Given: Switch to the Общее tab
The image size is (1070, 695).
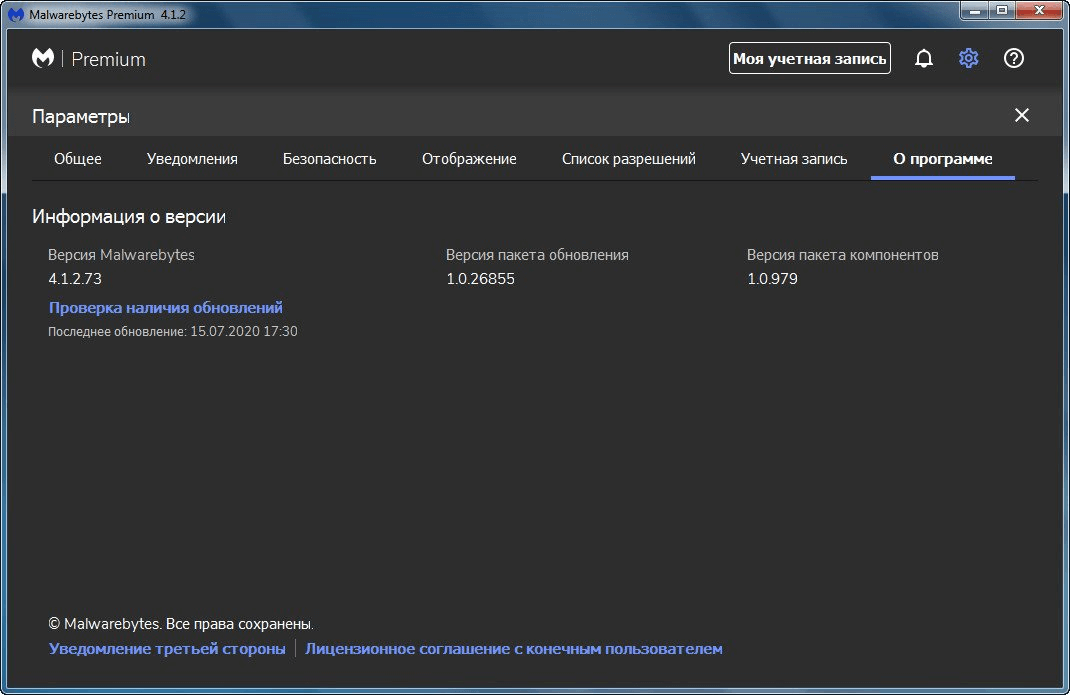Looking at the screenshot, I should pos(78,159).
